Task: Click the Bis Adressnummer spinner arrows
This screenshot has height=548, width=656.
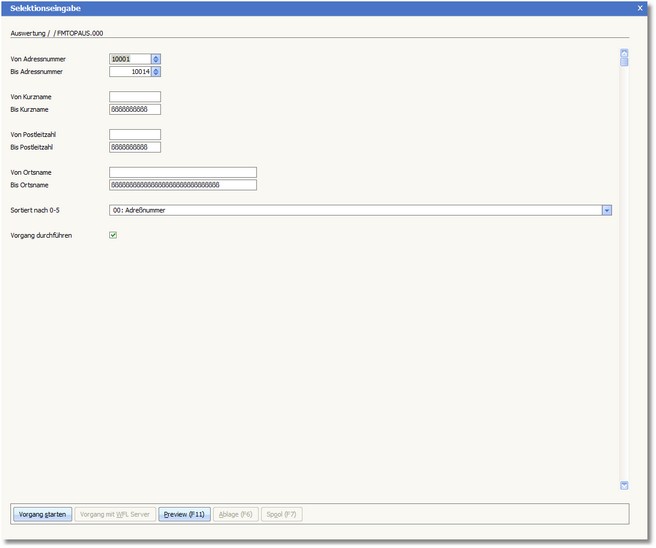Action: tap(156, 72)
